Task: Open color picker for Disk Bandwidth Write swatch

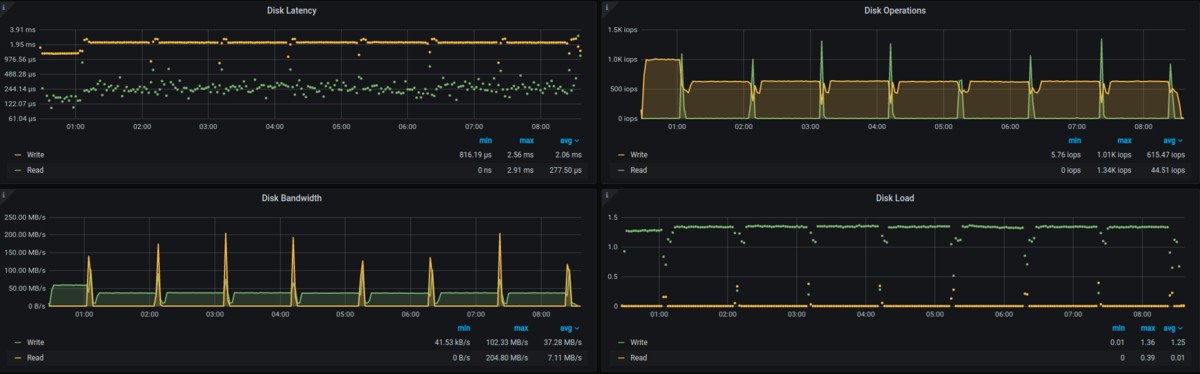Action: (x=18, y=343)
